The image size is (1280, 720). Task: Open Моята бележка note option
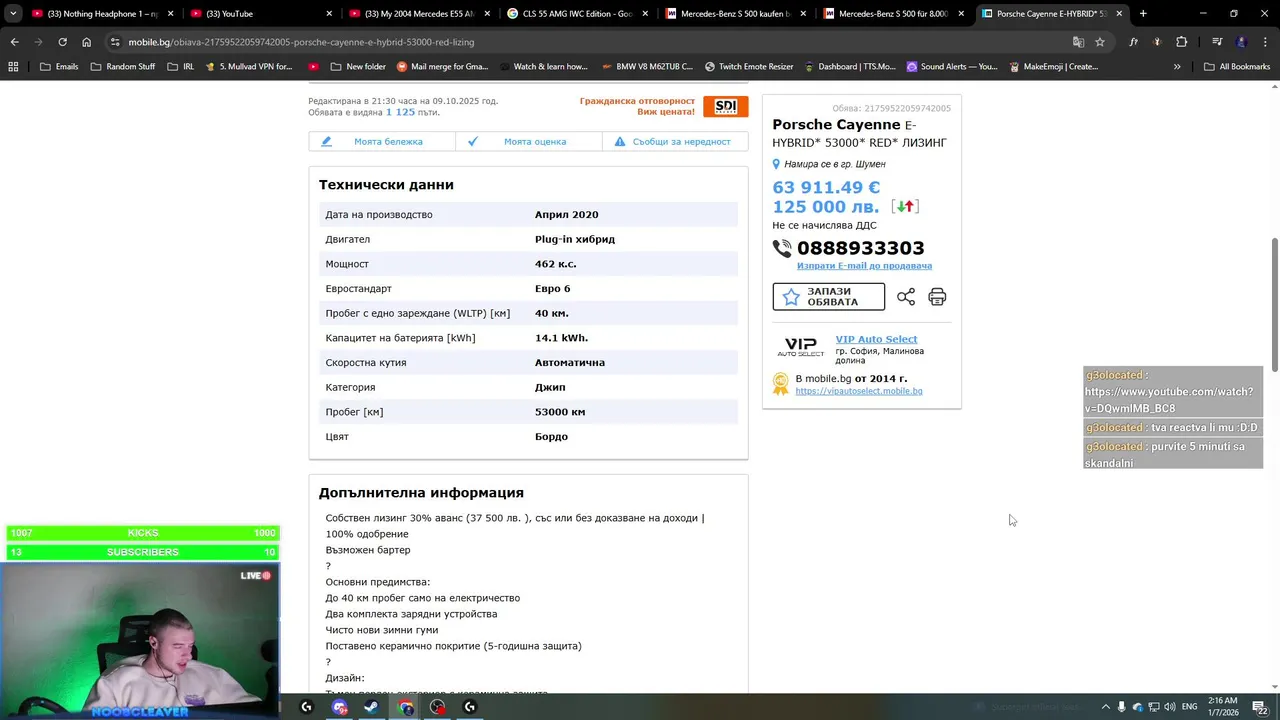pyautogui.click(x=382, y=142)
